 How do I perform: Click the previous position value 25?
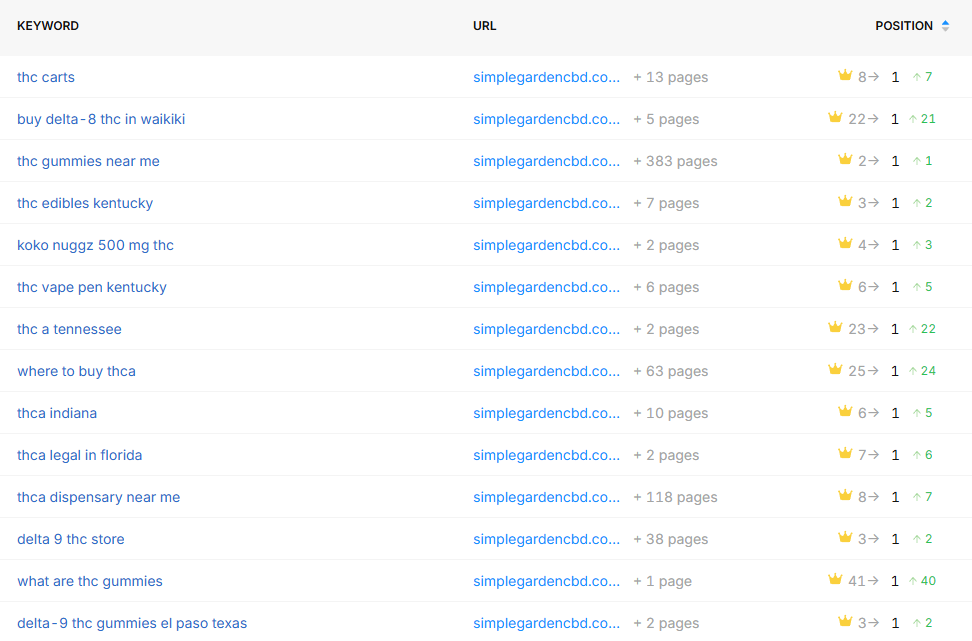tap(857, 371)
